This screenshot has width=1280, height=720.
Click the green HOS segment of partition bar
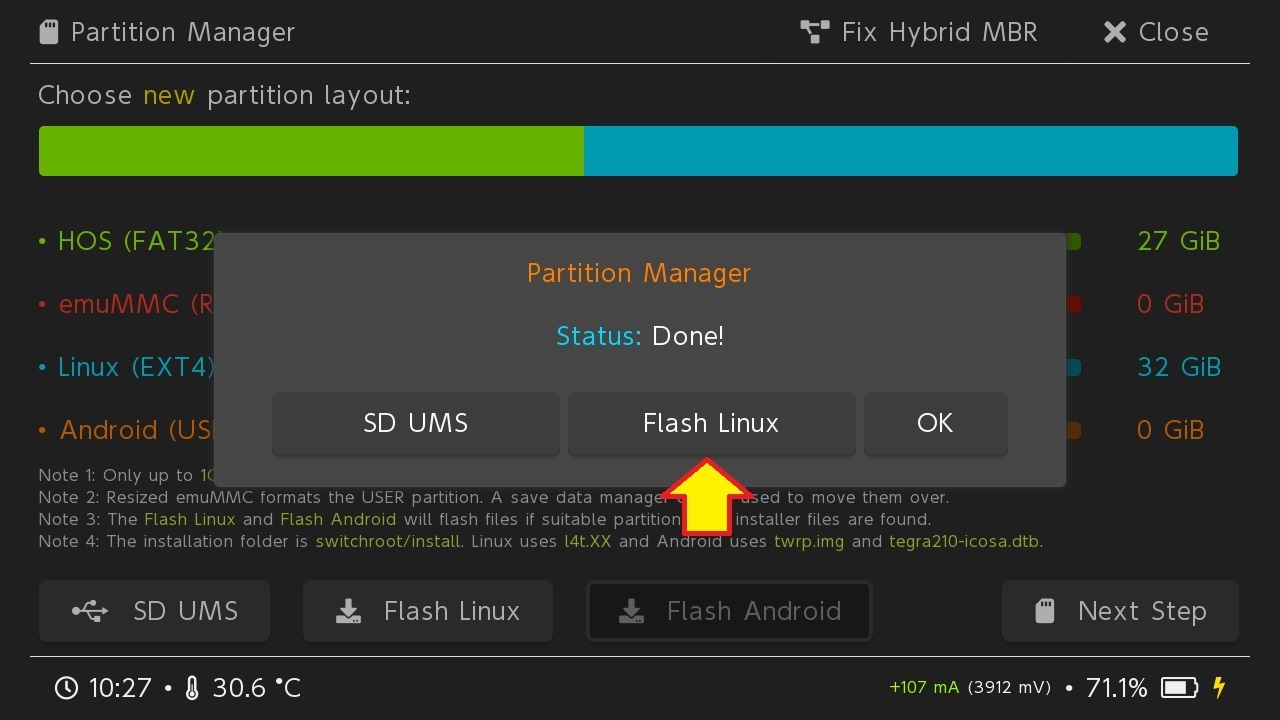click(x=310, y=151)
